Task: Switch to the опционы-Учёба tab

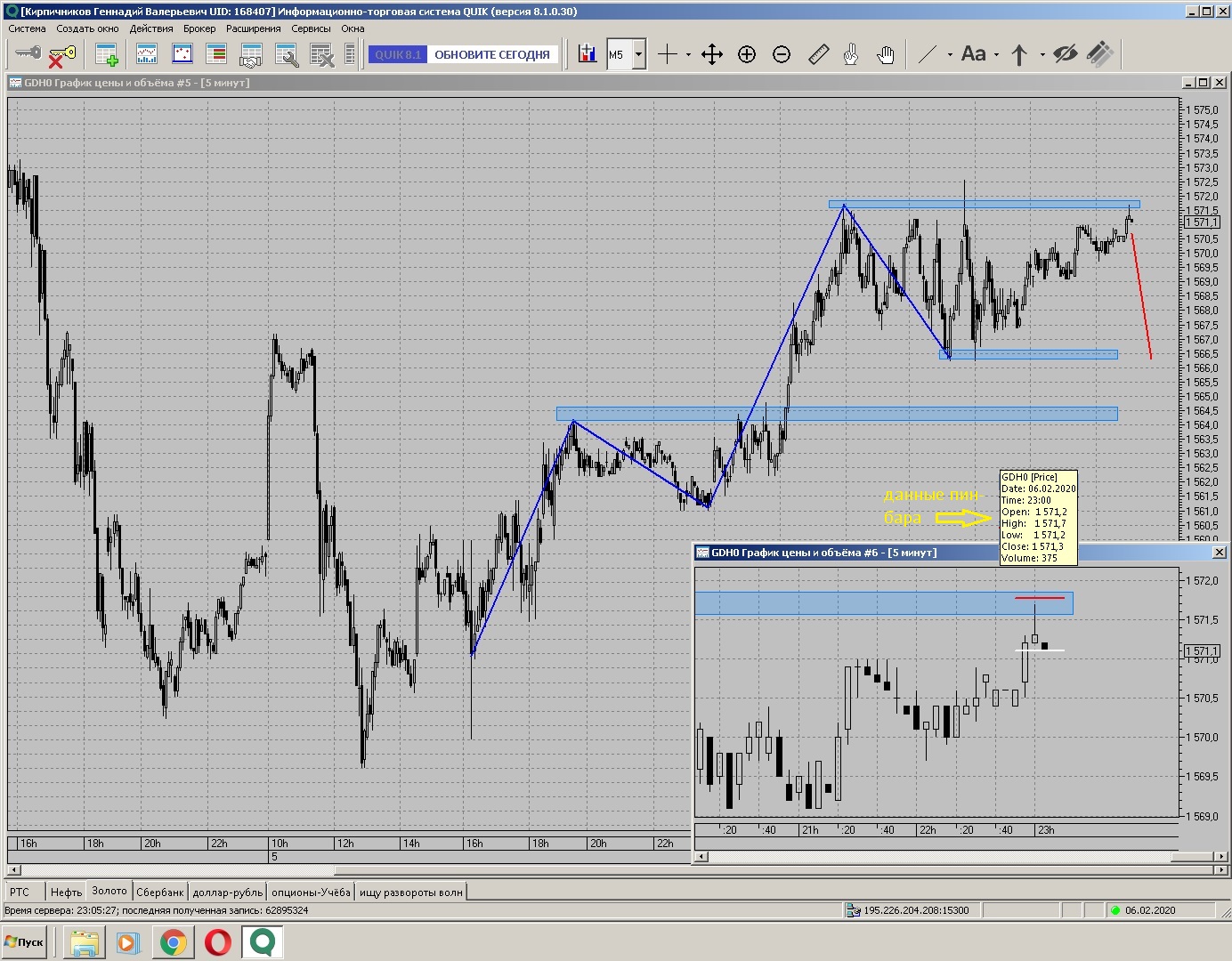Action: point(311,892)
